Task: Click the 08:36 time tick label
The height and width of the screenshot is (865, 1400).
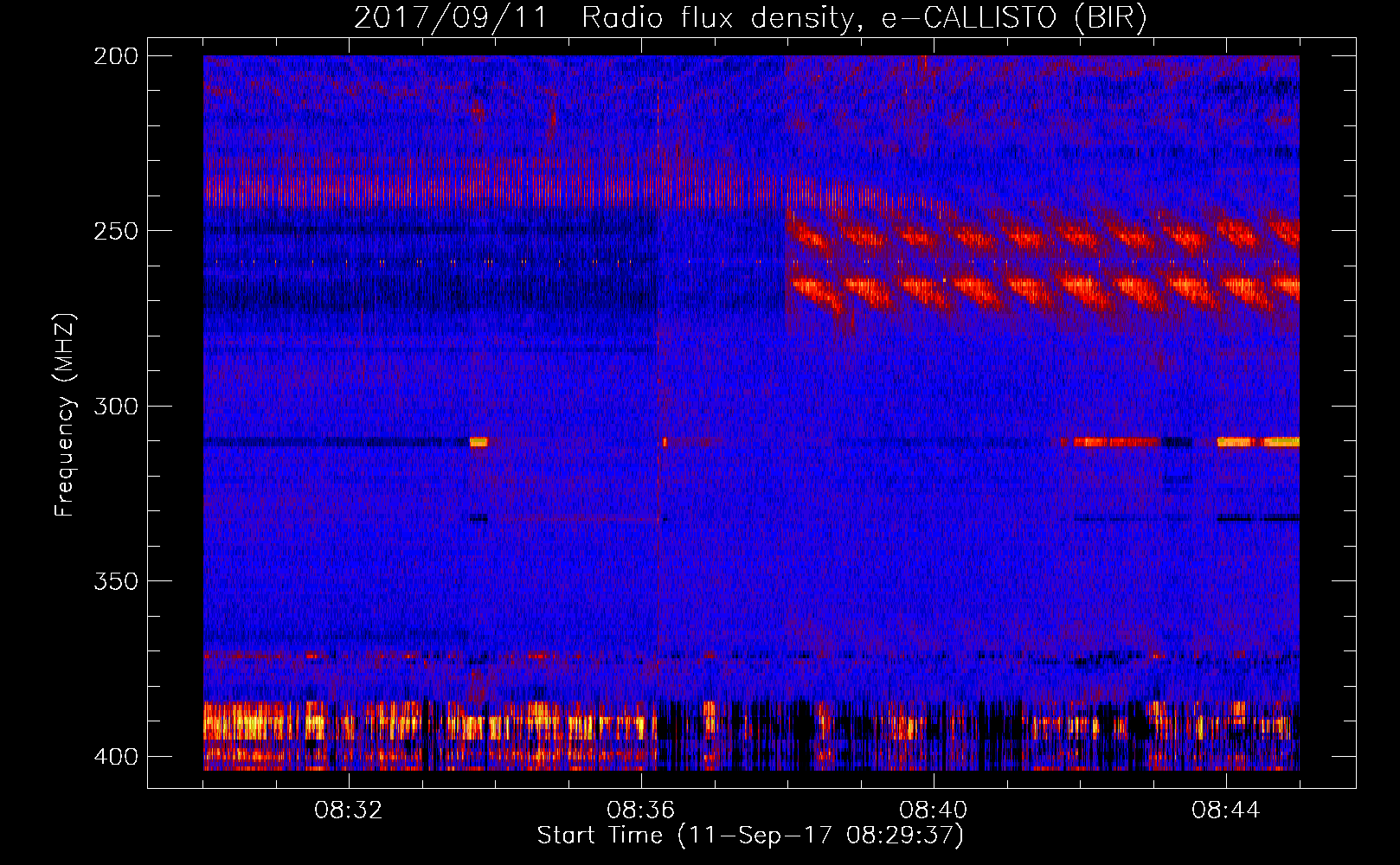Action: (x=641, y=811)
